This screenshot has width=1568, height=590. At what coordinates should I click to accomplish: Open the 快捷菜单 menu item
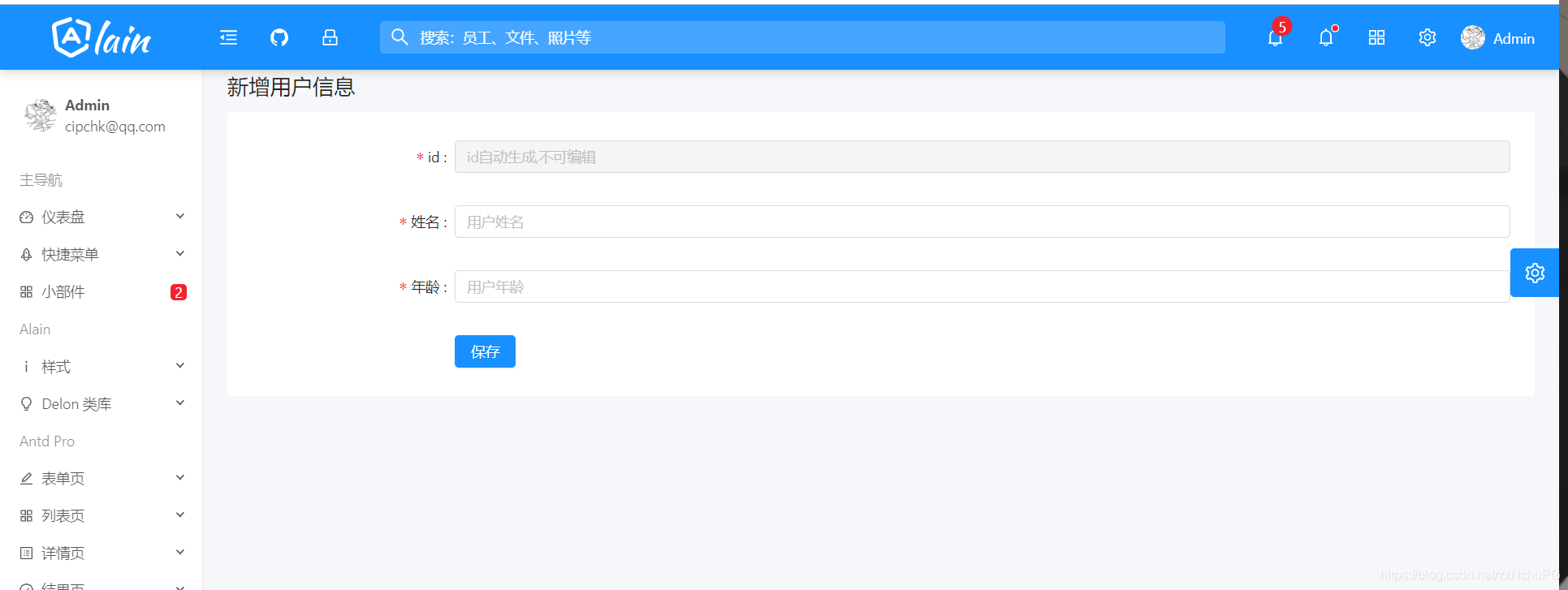(x=102, y=255)
